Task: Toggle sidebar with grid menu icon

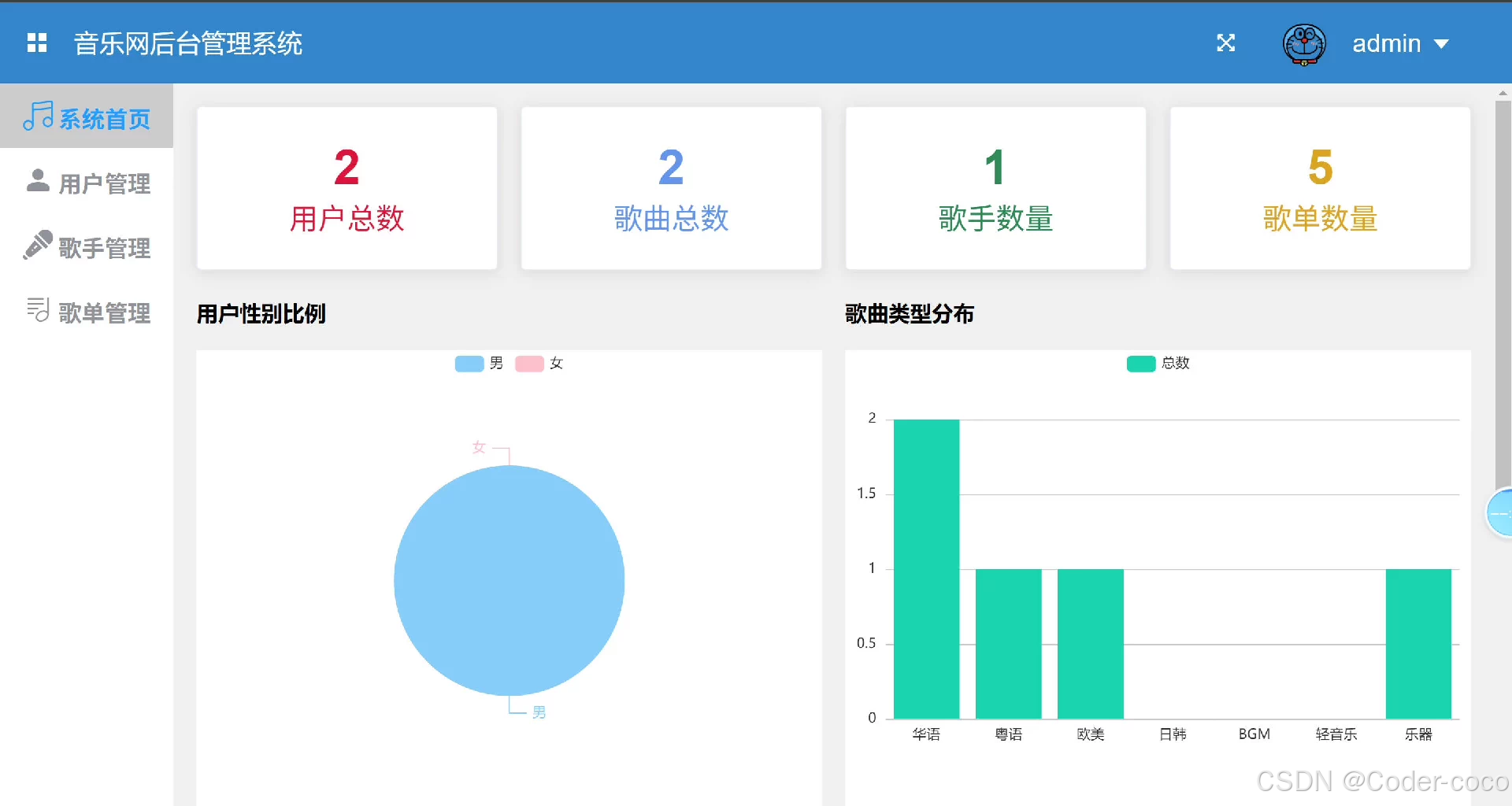Action: (37, 43)
